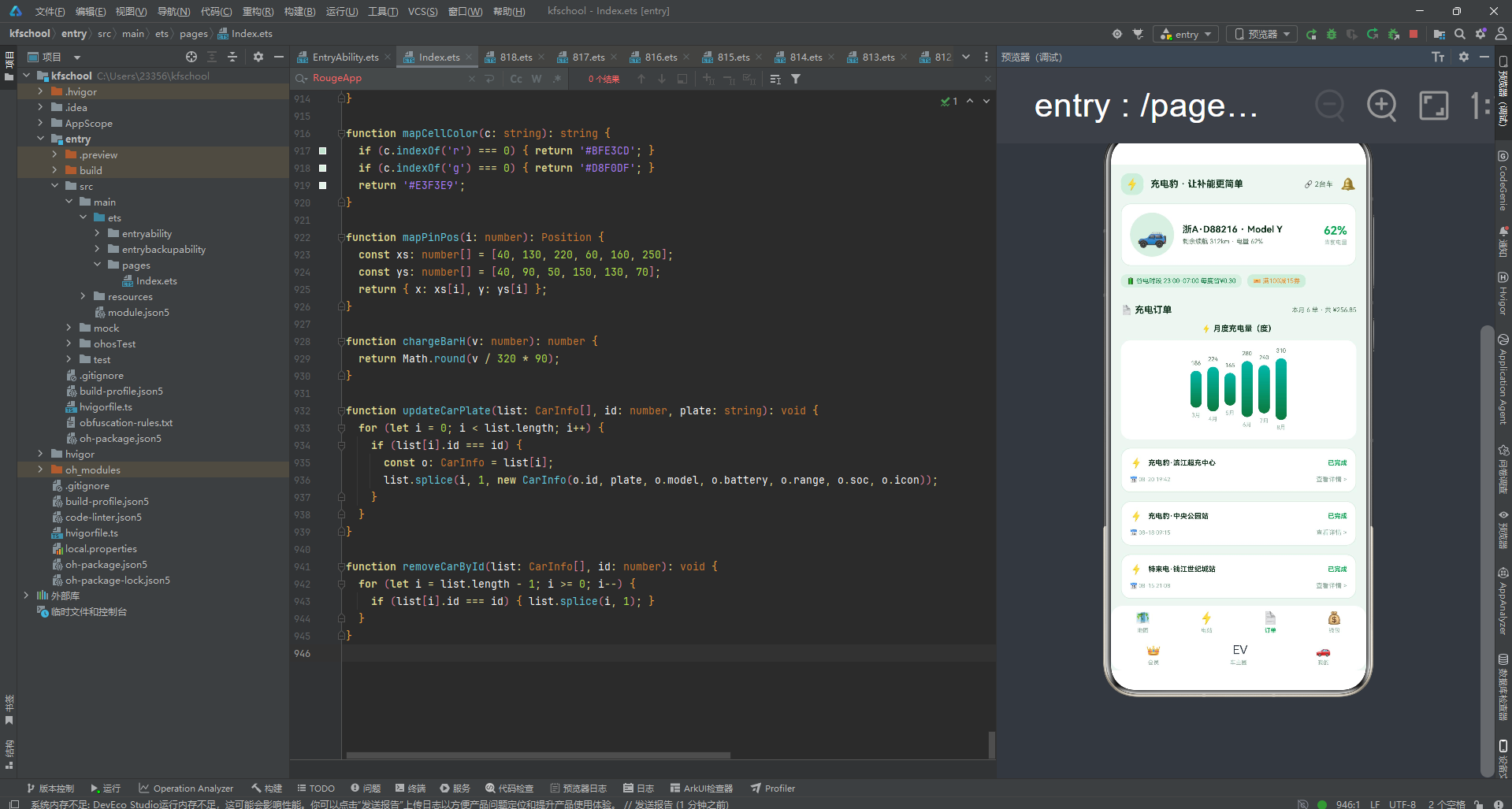Click the hot reload apply-changes icon
The height and width of the screenshot is (809, 1512).
point(1373,34)
